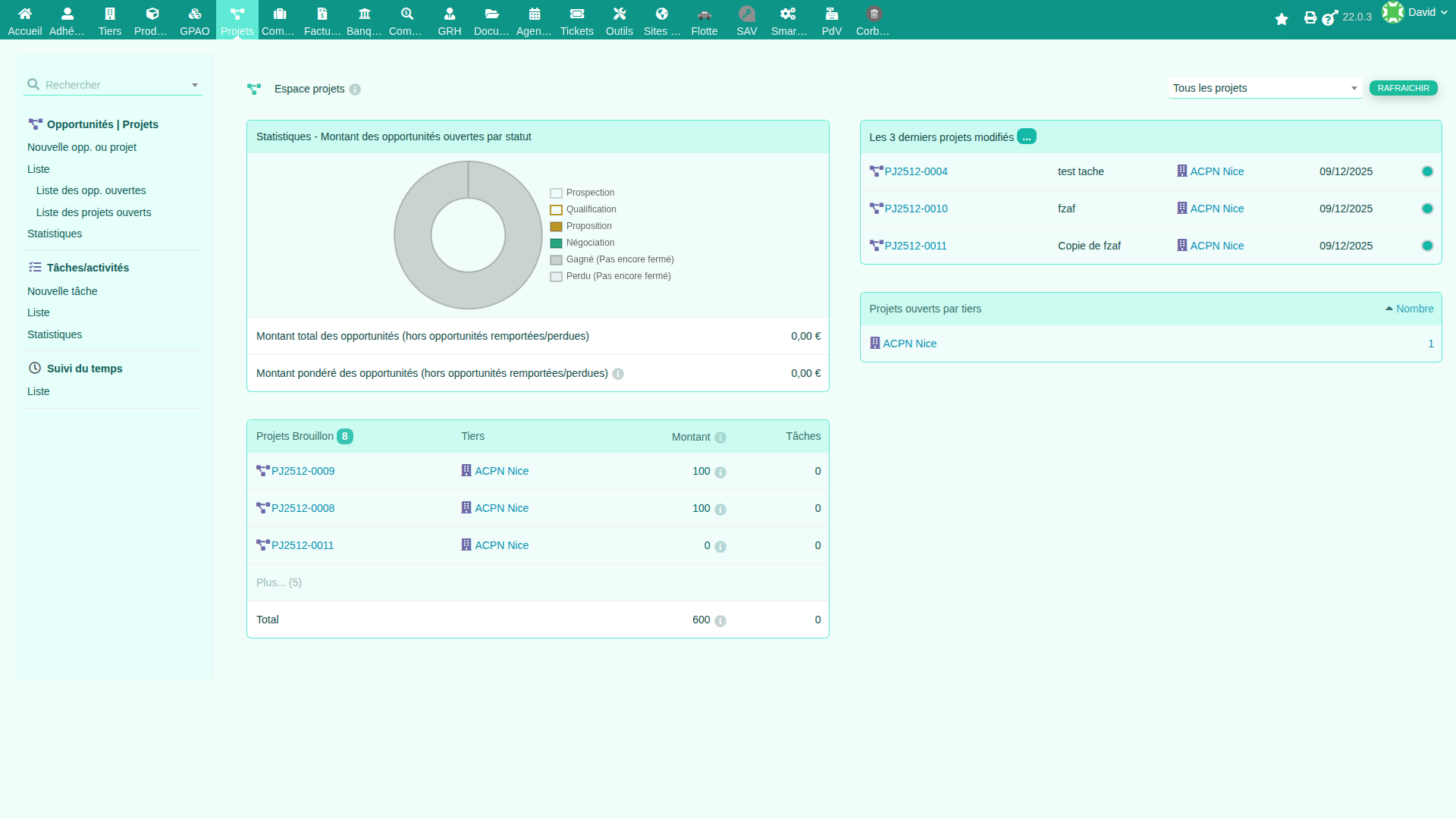This screenshot has height=819, width=1456.
Task: Toggle Négociation legend series in chart
Action: click(x=590, y=243)
